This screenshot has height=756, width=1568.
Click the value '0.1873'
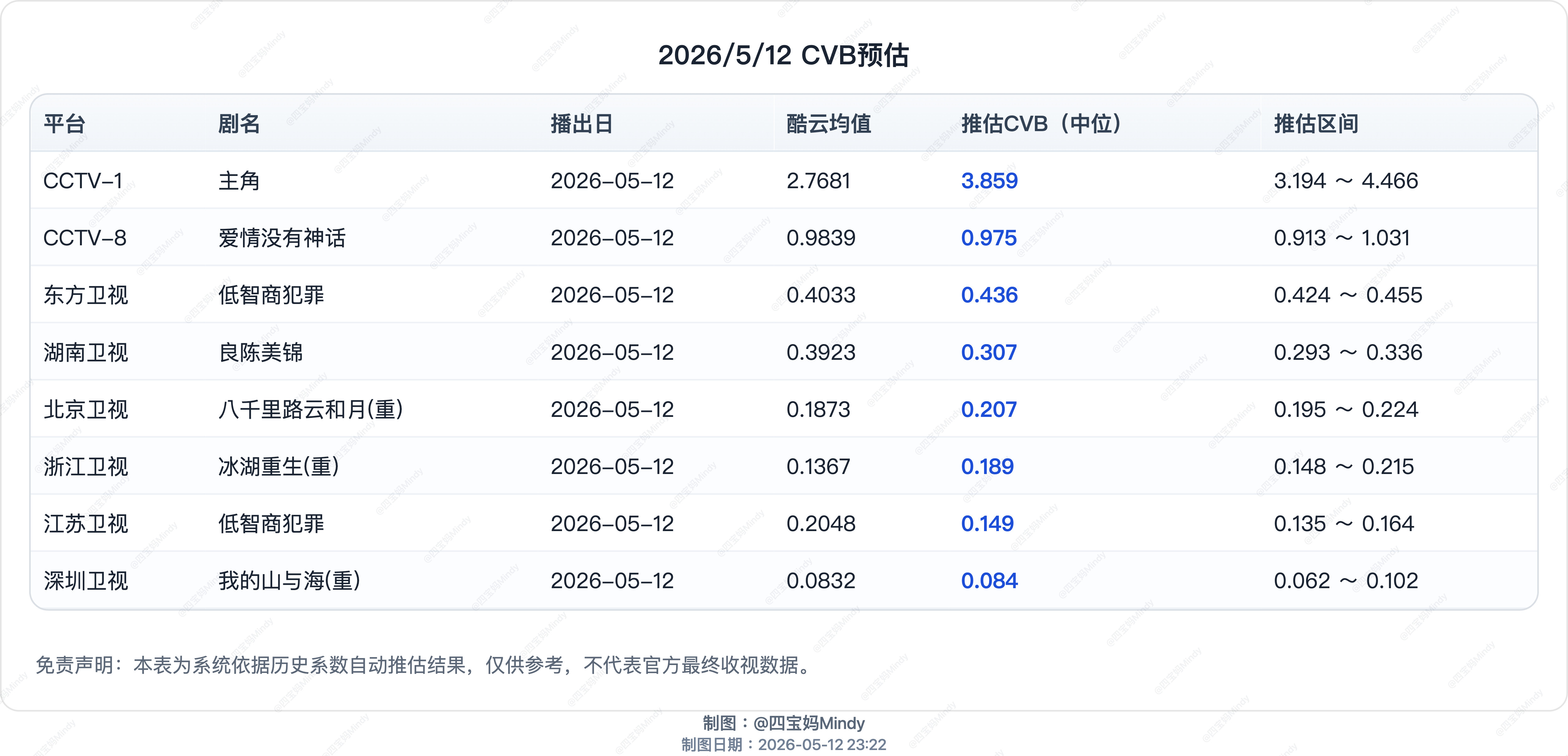point(818,410)
